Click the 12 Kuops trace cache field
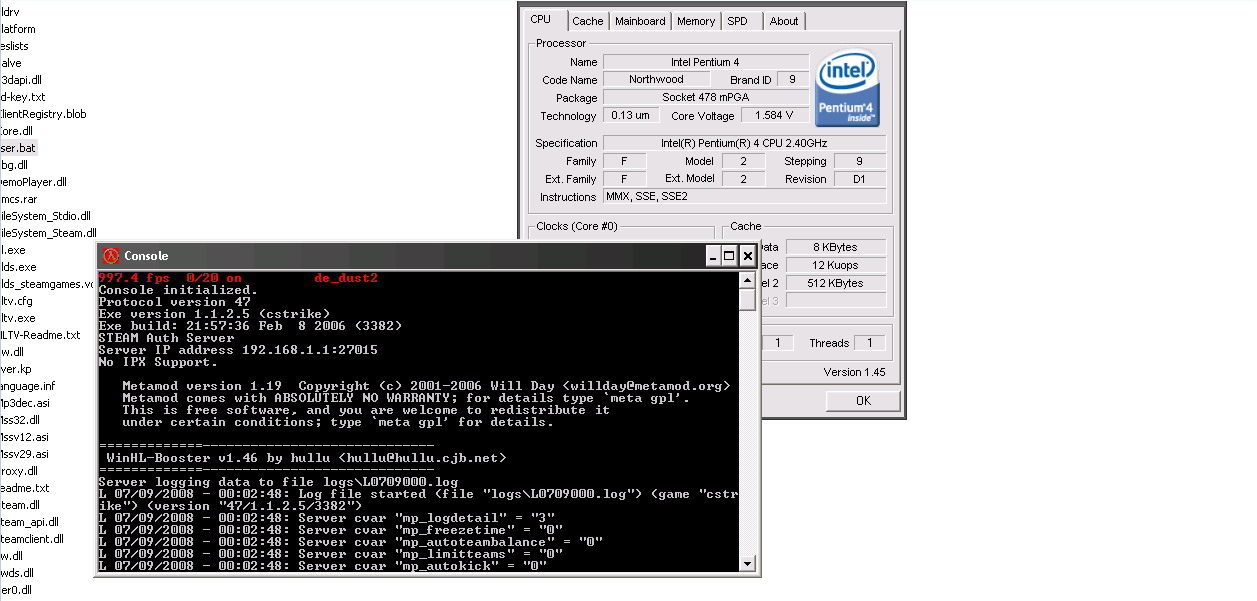 point(836,265)
